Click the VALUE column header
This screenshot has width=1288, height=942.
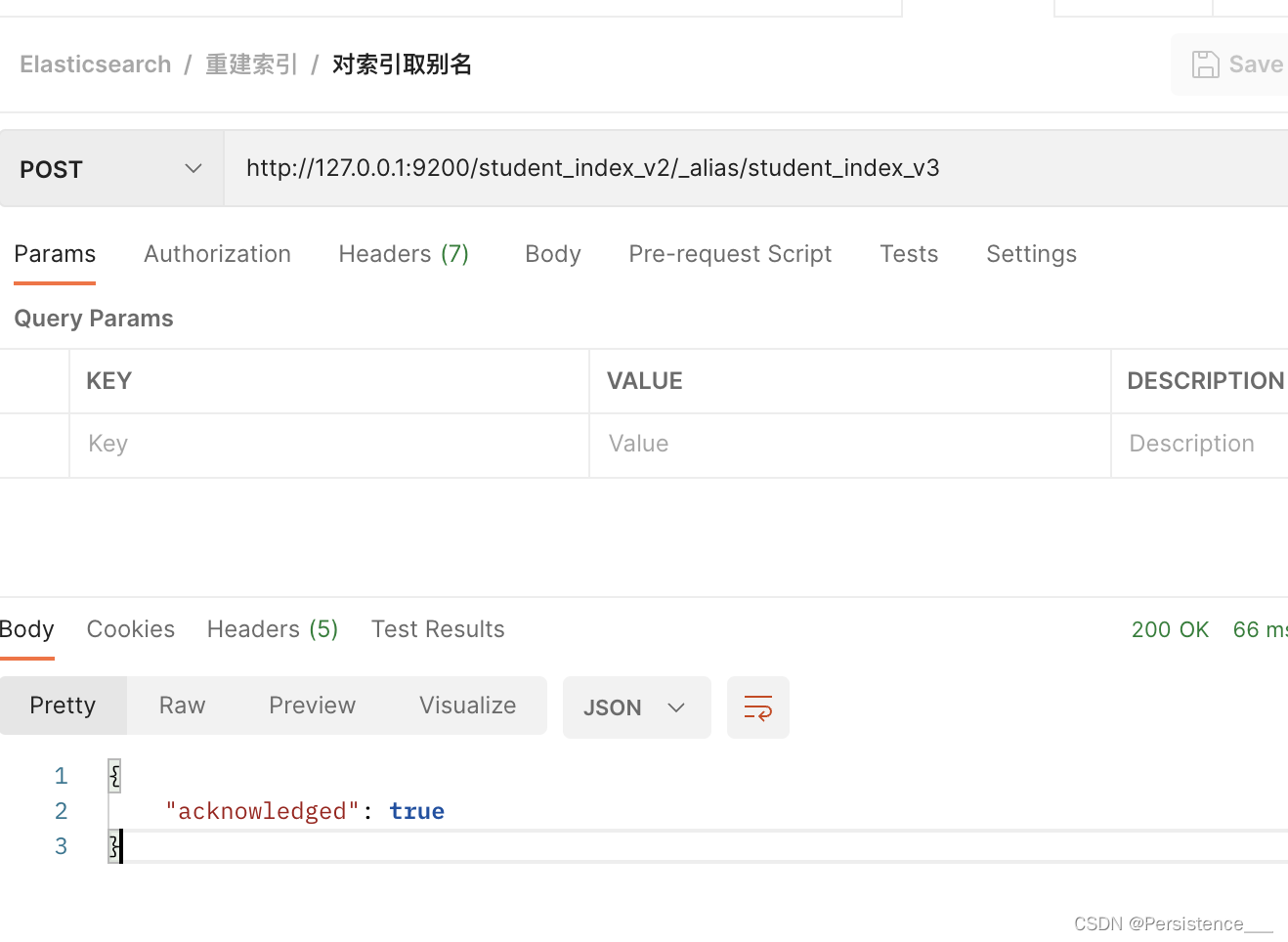pyautogui.click(x=645, y=381)
